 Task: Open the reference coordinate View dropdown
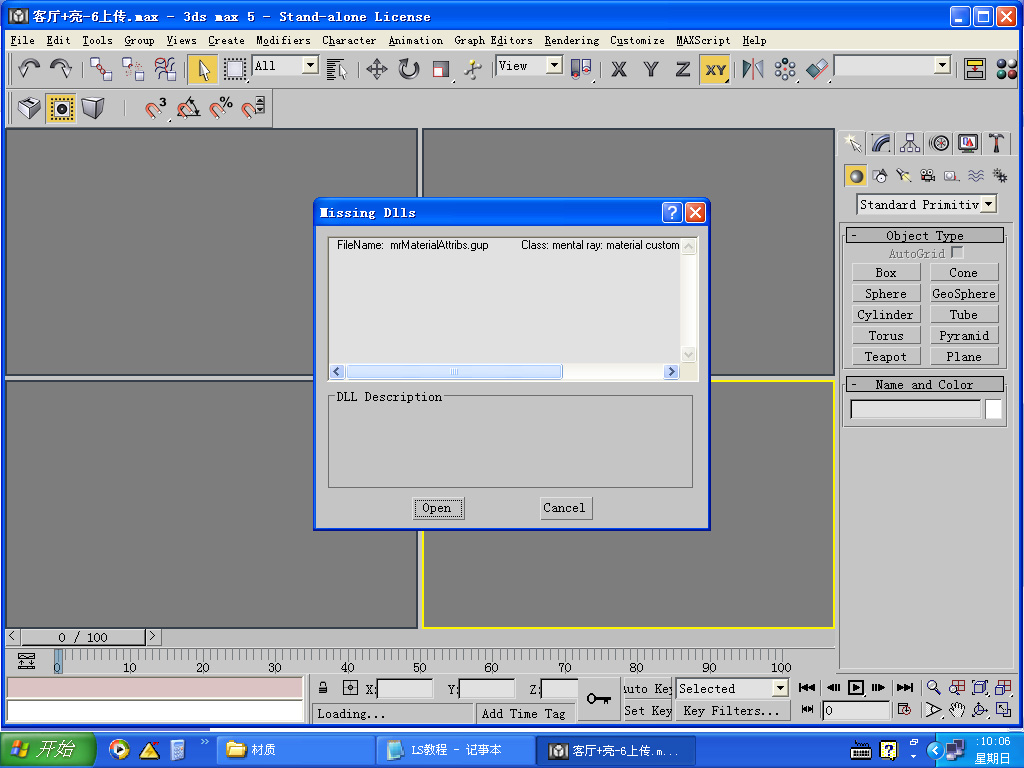click(554, 65)
